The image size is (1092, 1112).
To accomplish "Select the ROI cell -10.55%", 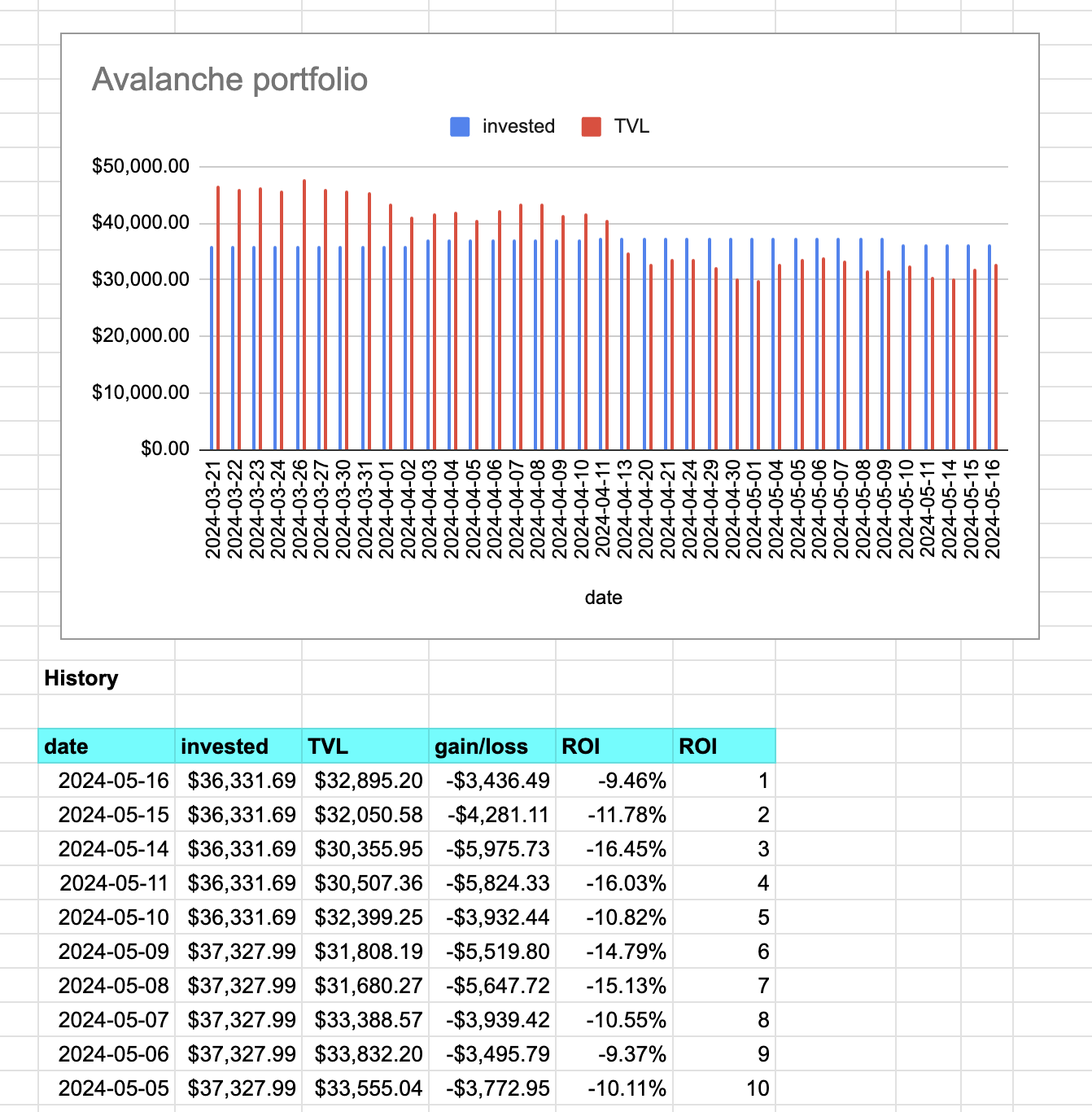I will click(614, 1020).
